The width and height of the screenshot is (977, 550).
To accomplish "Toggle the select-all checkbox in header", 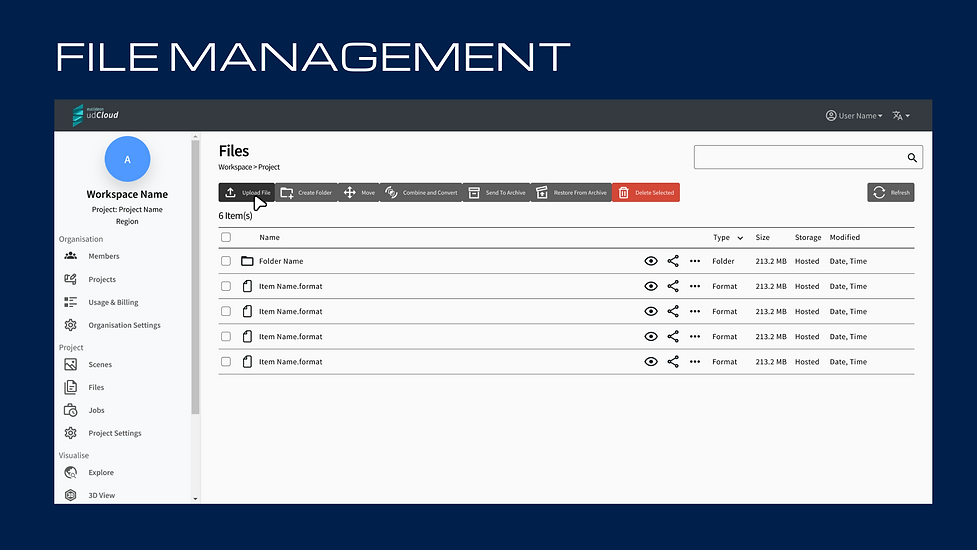I will tap(226, 237).
